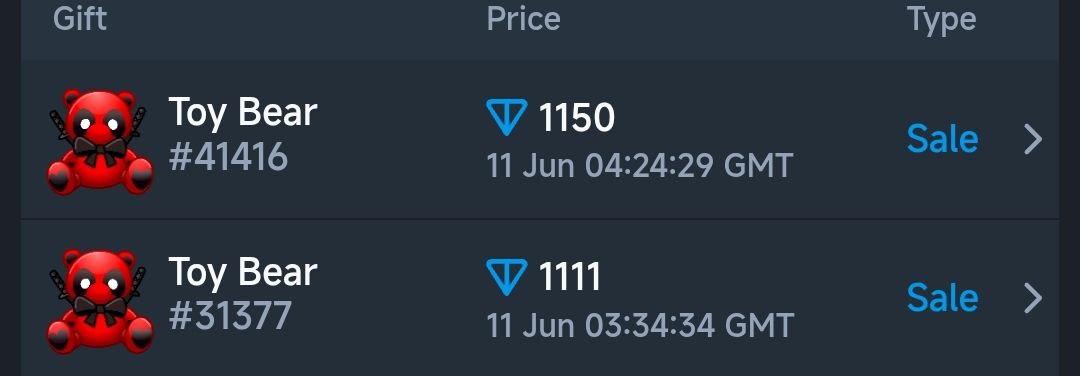Viewport: 1080px width, 376px height.
Task: Click the Gift column header
Action: tap(80, 17)
